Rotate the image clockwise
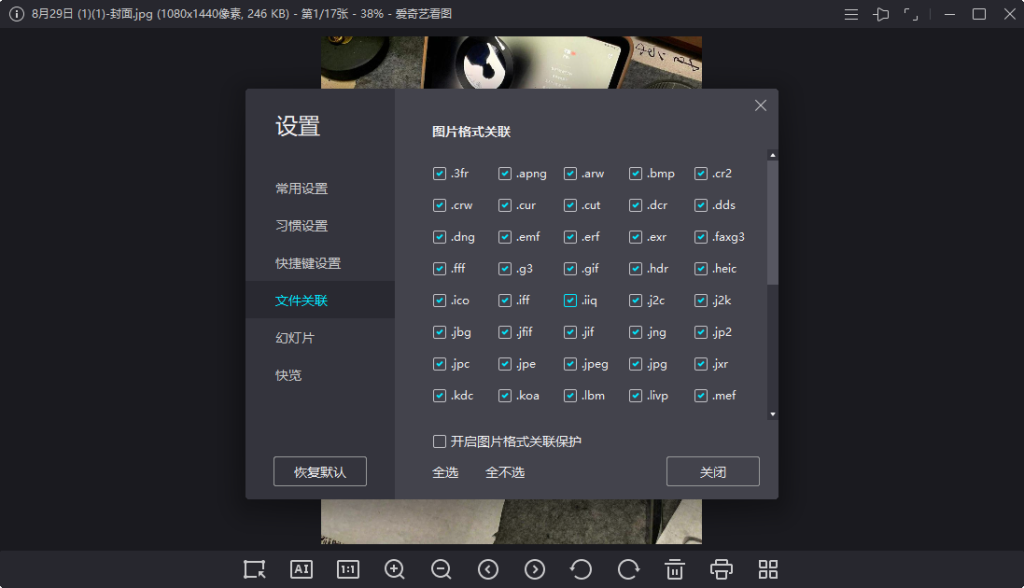The image size is (1024, 588). click(628, 568)
